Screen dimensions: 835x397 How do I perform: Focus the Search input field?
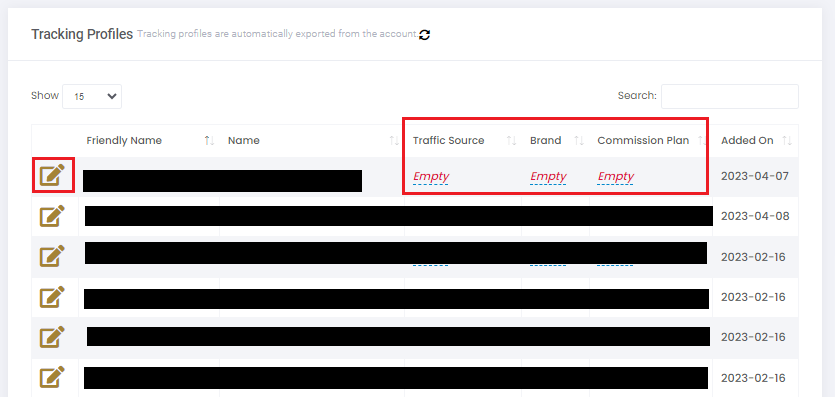(730, 96)
